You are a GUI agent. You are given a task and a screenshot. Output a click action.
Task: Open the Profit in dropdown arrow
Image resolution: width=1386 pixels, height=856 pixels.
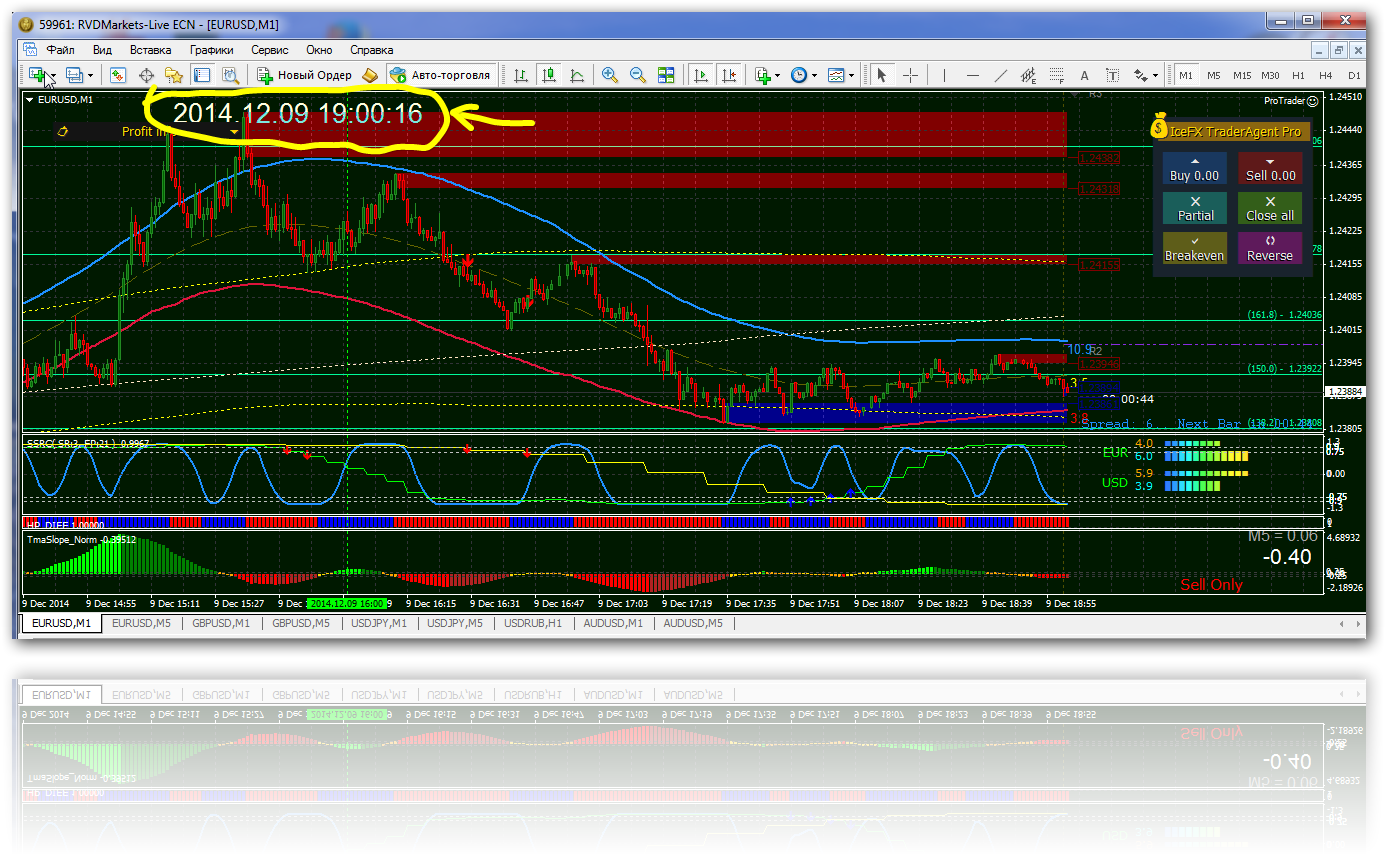click(x=234, y=131)
